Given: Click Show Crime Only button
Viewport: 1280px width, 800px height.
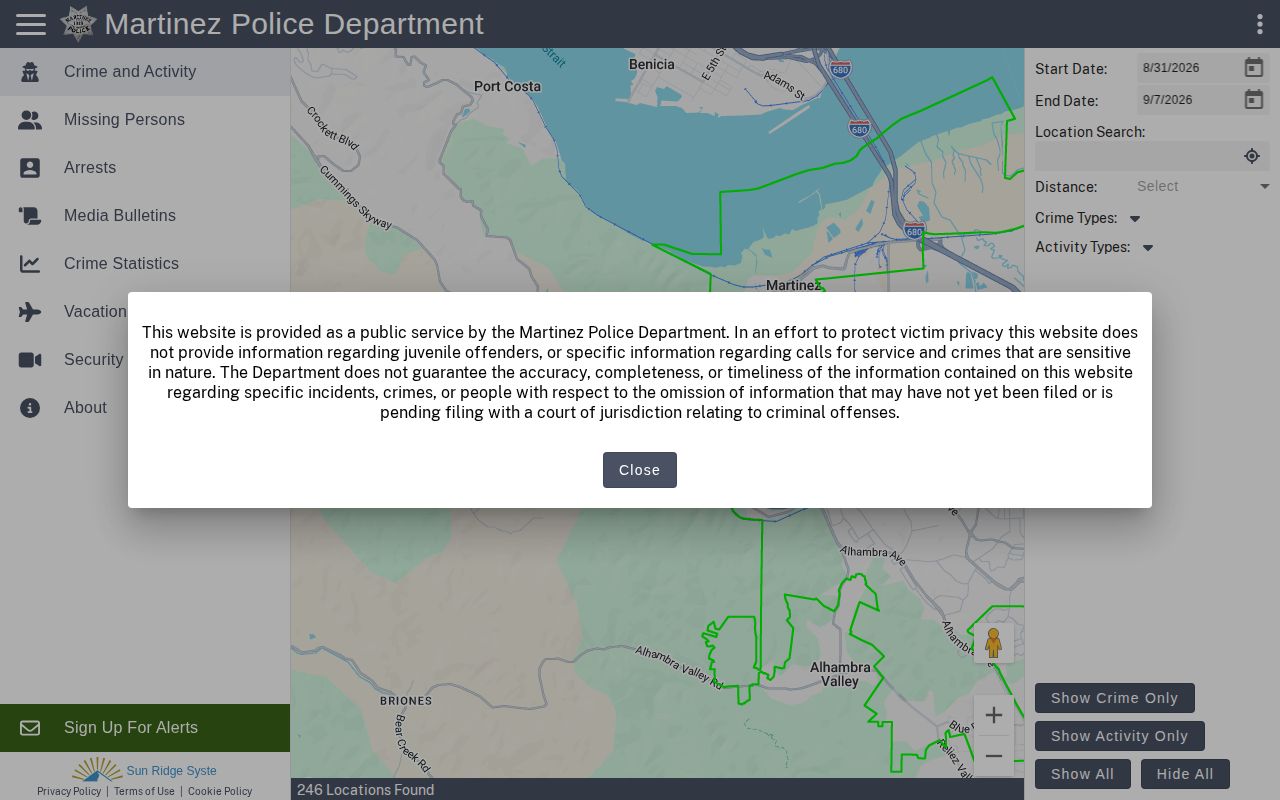Looking at the screenshot, I should (1114, 698).
